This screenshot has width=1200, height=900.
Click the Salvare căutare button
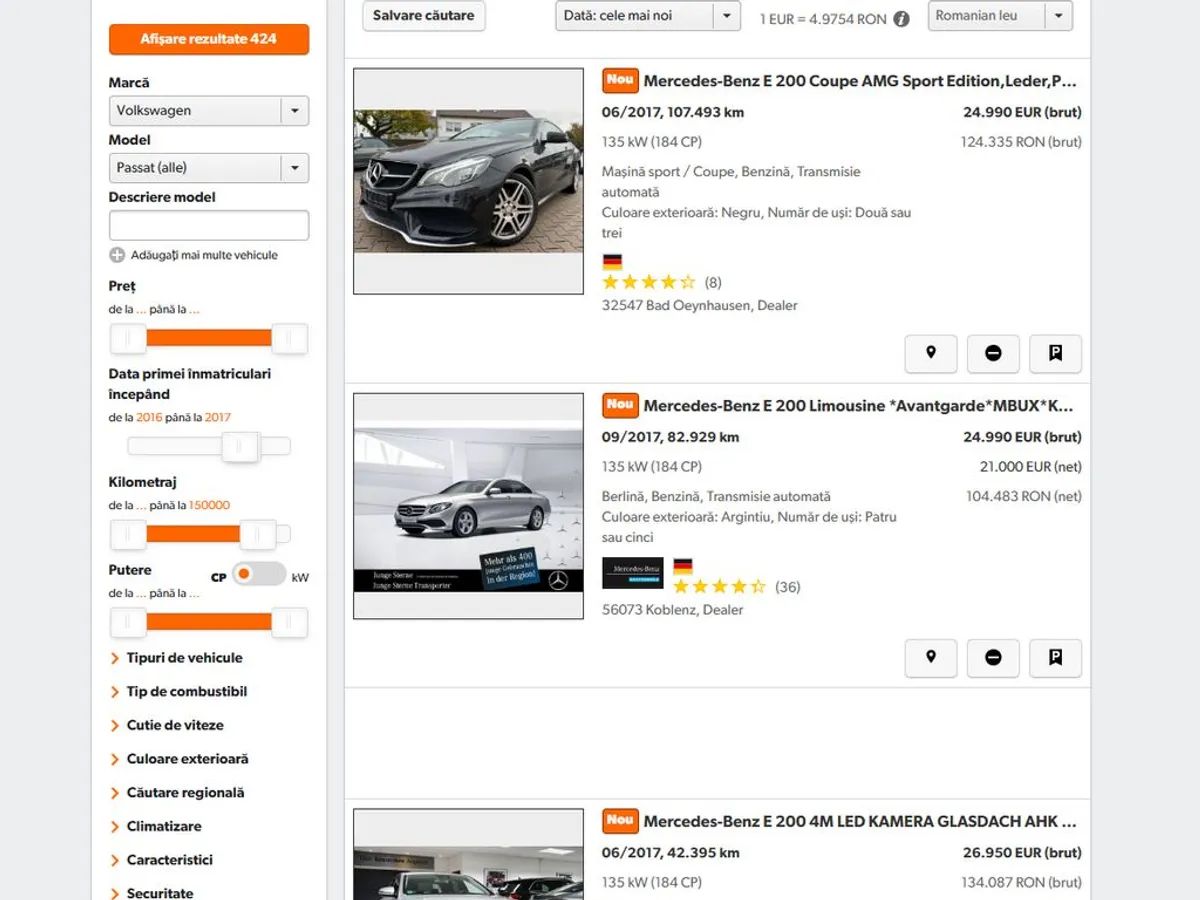[423, 16]
